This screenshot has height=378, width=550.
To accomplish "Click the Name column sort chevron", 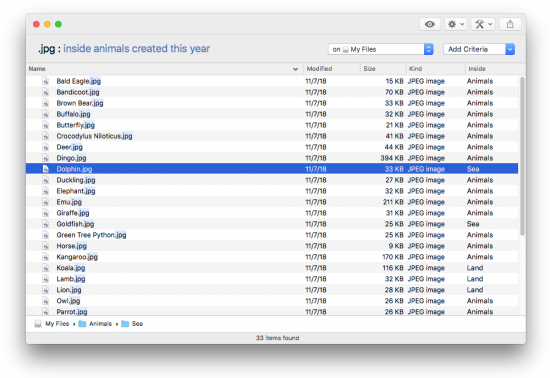I will pyautogui.click(x=295, y=69).
